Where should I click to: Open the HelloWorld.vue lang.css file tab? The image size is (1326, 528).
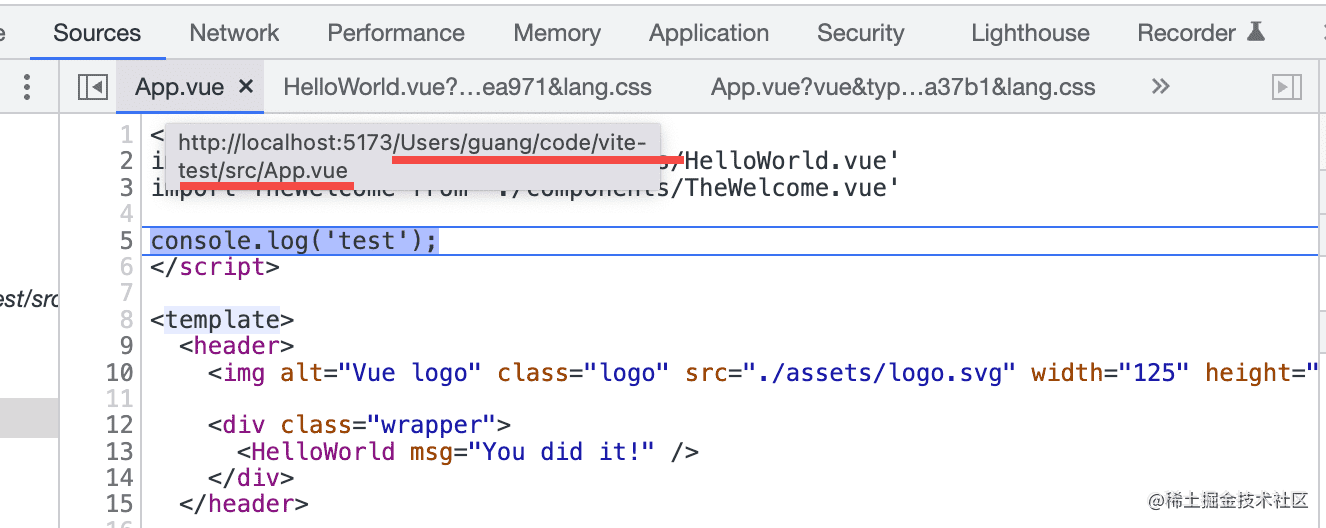(x=468, y=87)
